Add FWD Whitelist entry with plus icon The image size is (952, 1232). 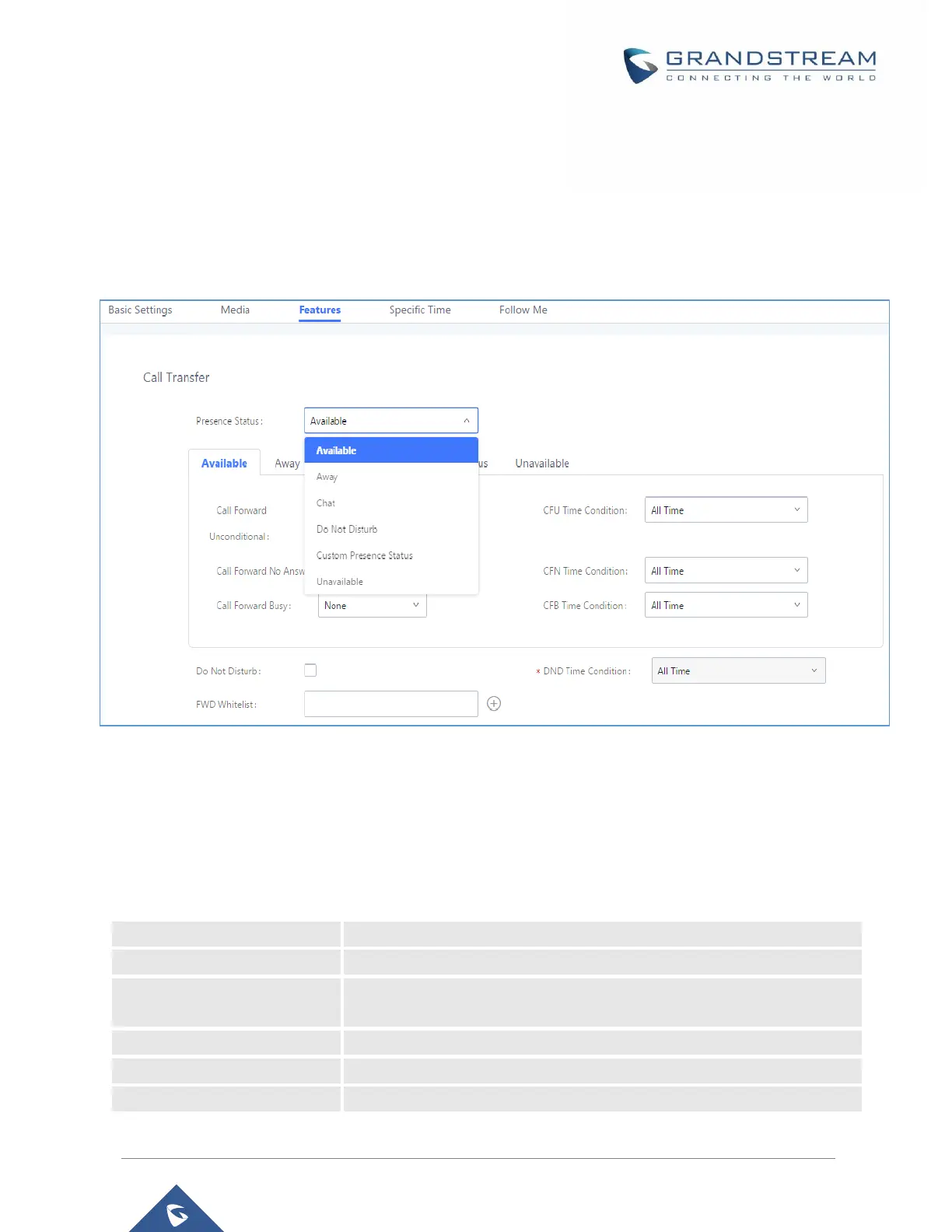[x=494, y=704]
